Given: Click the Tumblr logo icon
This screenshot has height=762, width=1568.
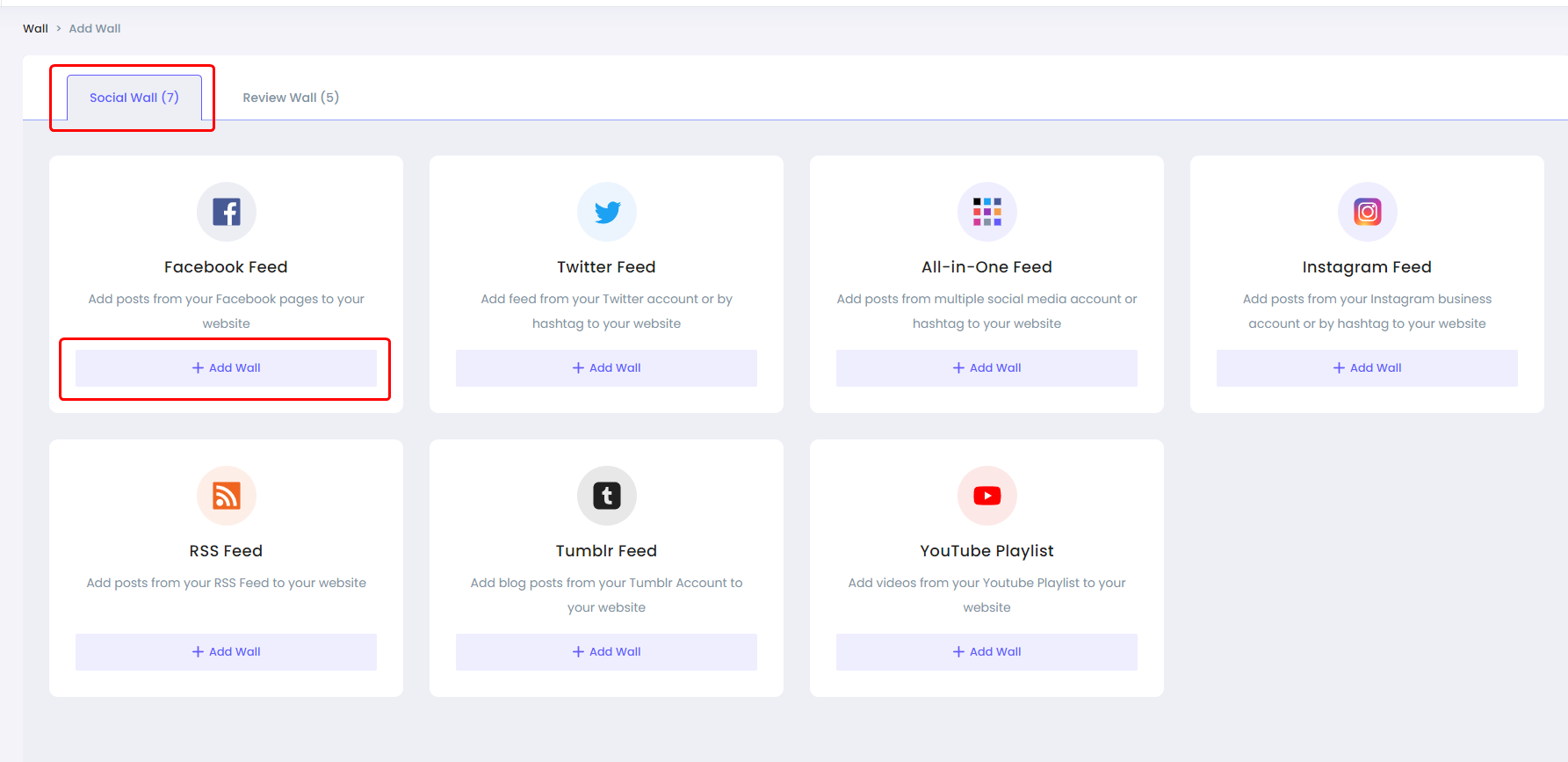Looking at the screenshot, I should 607,496.
